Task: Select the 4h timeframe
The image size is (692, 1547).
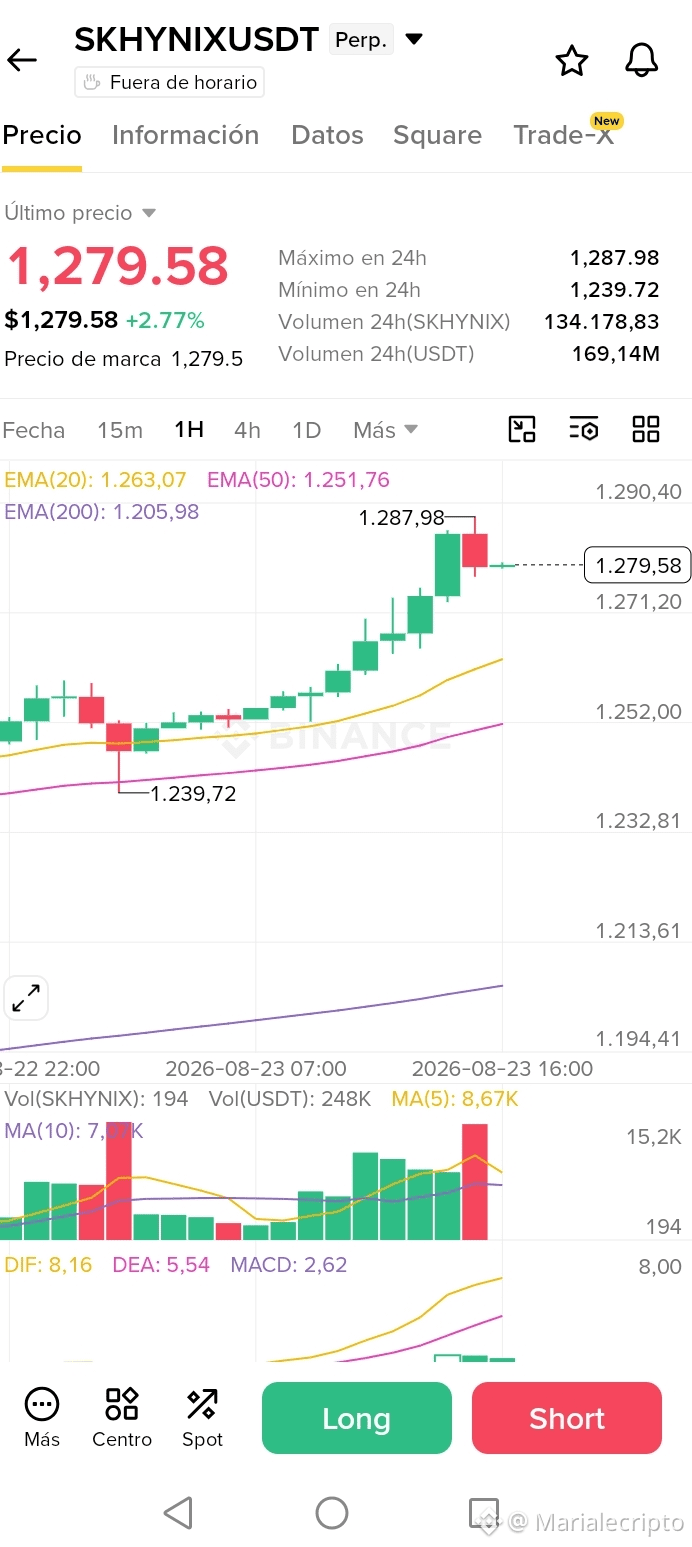Action: tap(247, 430)
